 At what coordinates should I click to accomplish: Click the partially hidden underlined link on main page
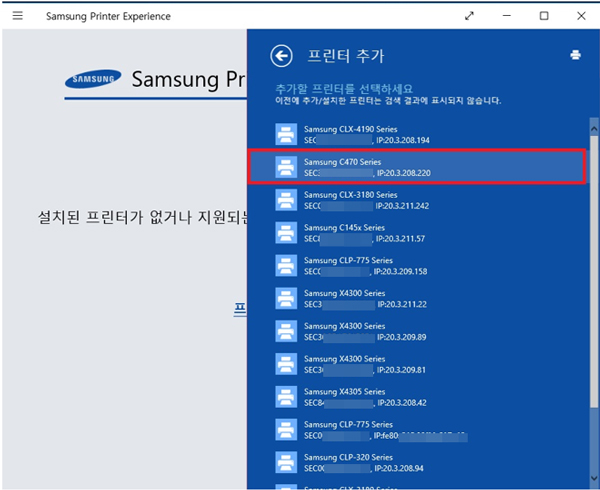coord(240,309)
